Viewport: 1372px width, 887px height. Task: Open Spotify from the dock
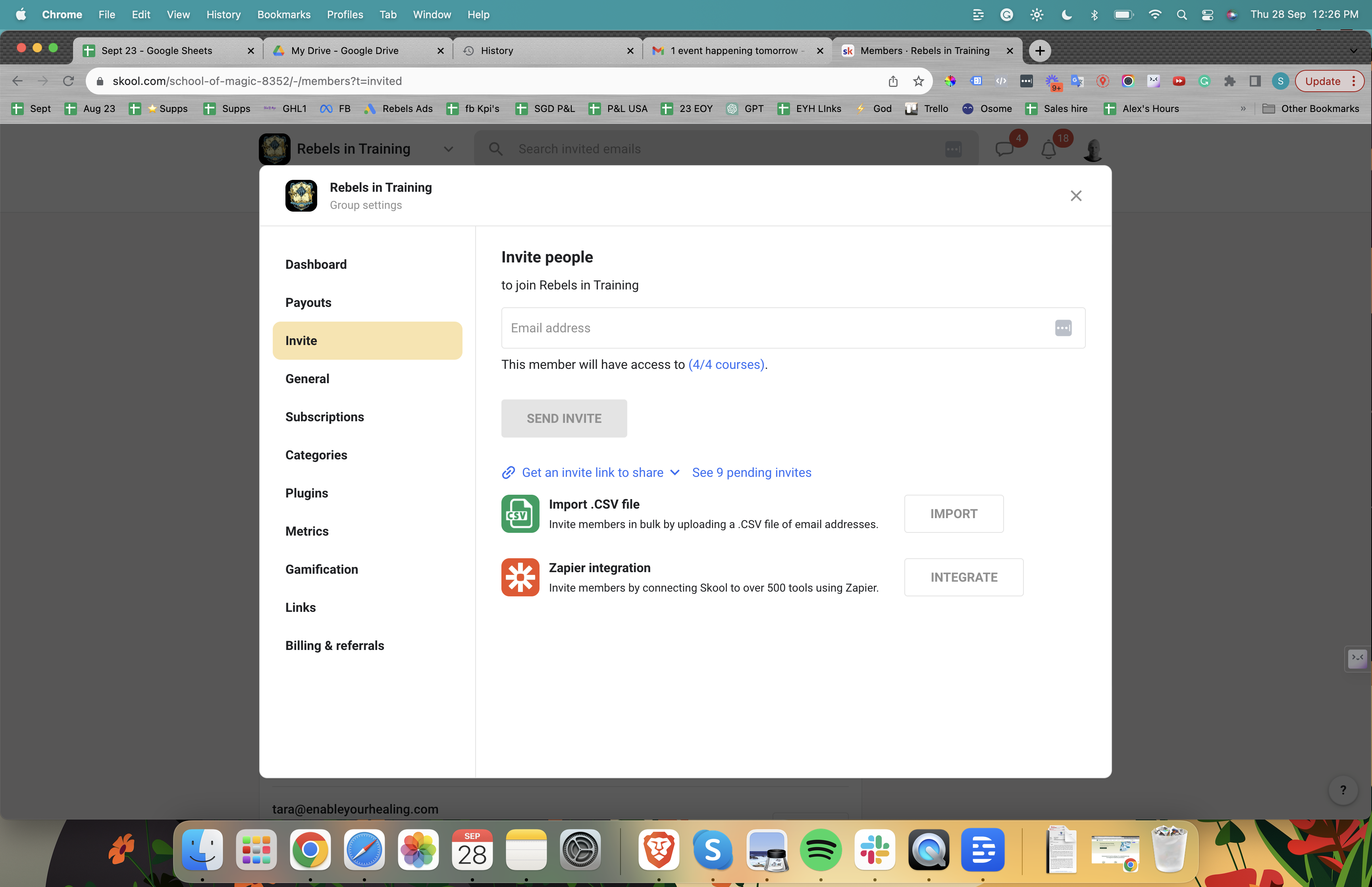coord(821,850)
